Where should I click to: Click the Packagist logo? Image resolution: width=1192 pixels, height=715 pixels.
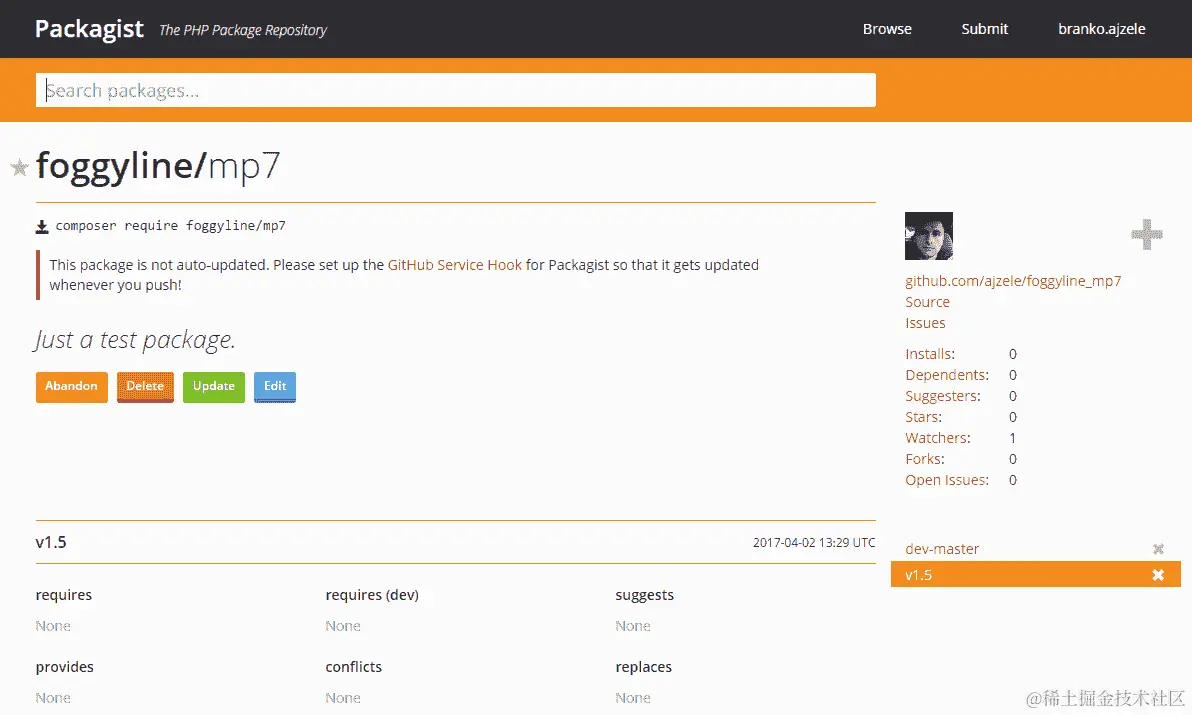[89, 29]
